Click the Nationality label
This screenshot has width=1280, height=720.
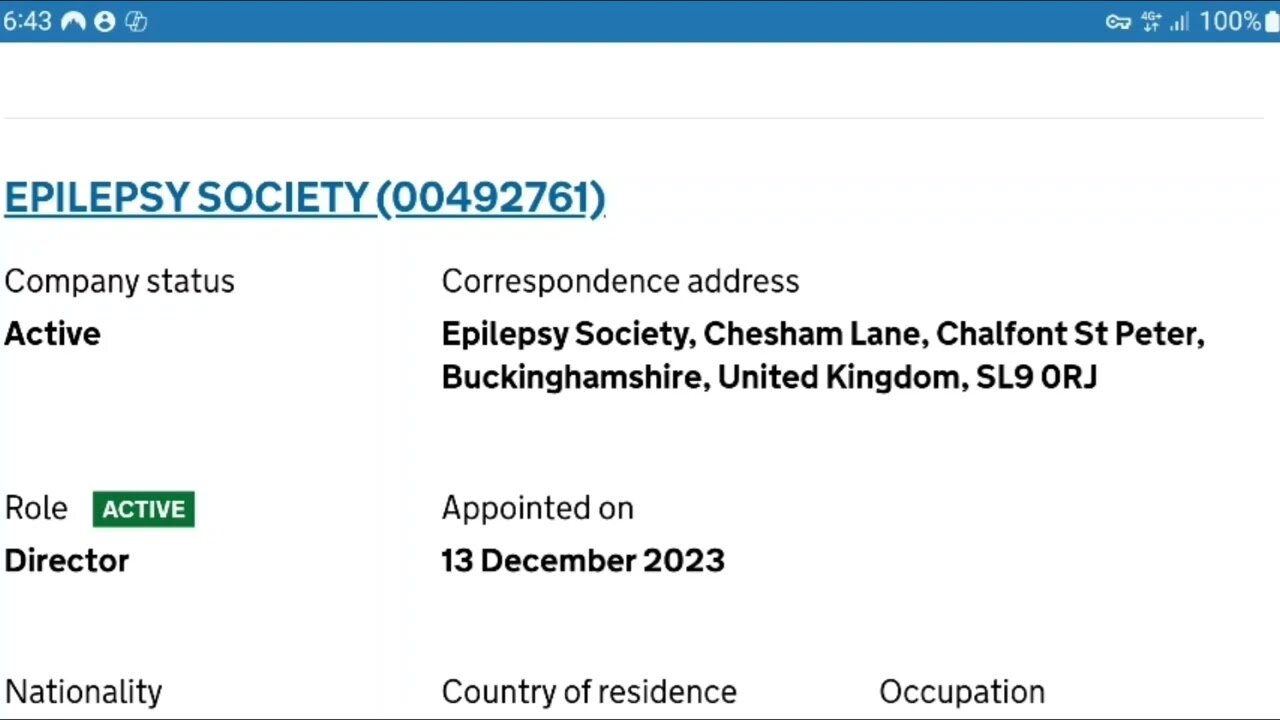click(83, 692)
